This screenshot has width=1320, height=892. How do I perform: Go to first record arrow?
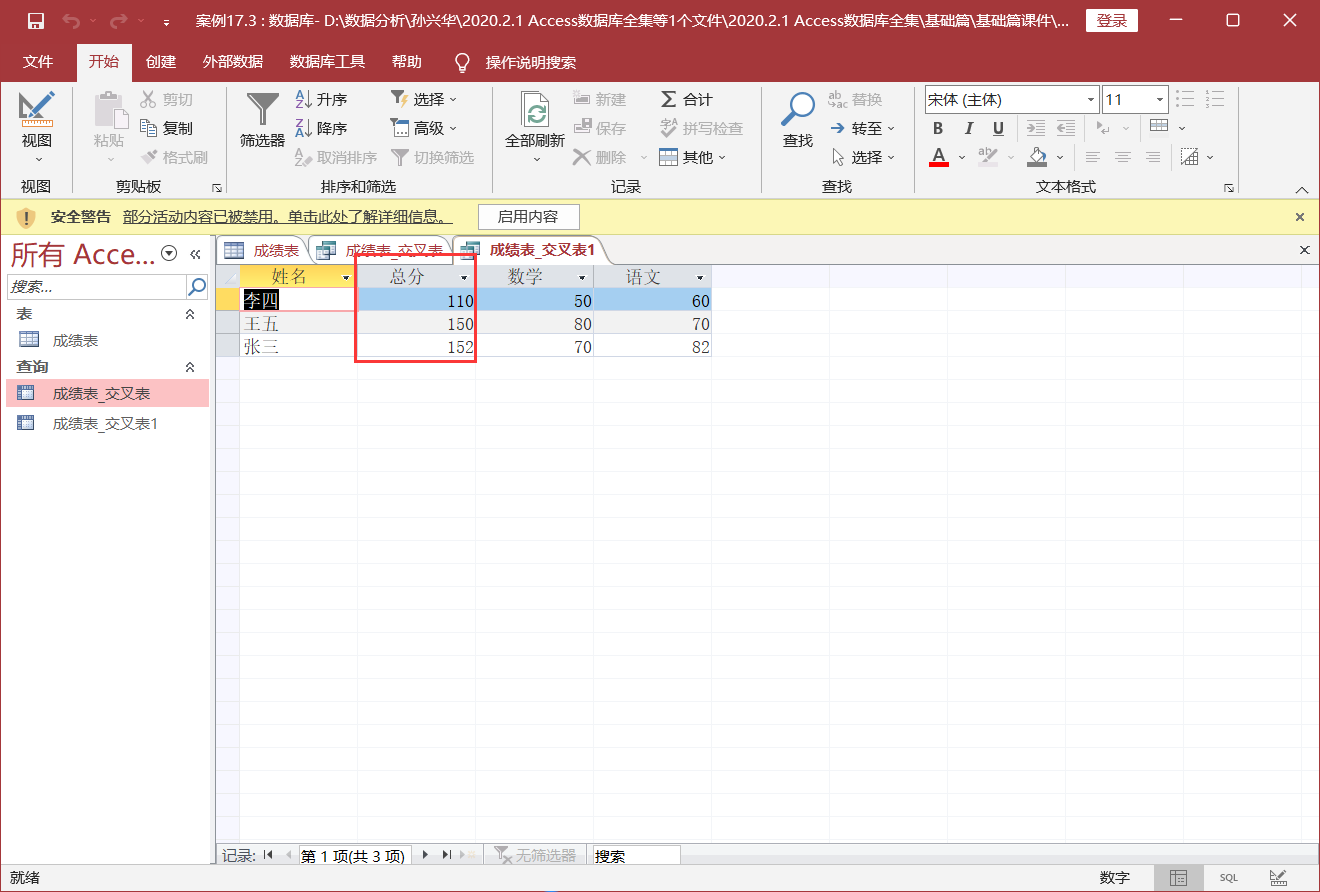tap(268, 855)
